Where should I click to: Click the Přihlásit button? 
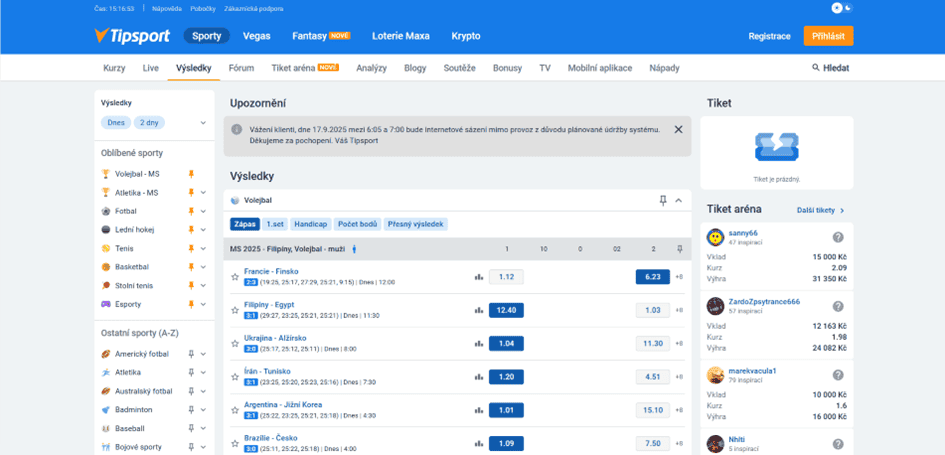click(829, 36)
